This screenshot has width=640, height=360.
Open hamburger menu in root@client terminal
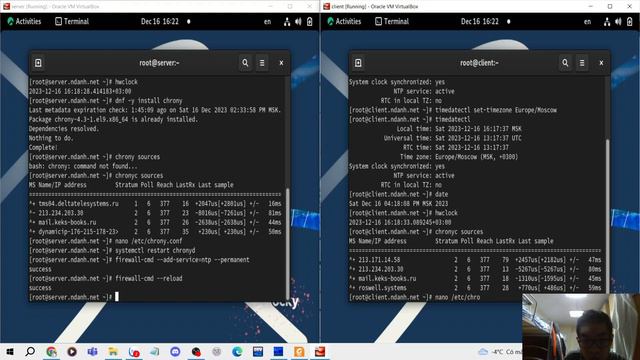pyautogui.click(x=582, y=63)
